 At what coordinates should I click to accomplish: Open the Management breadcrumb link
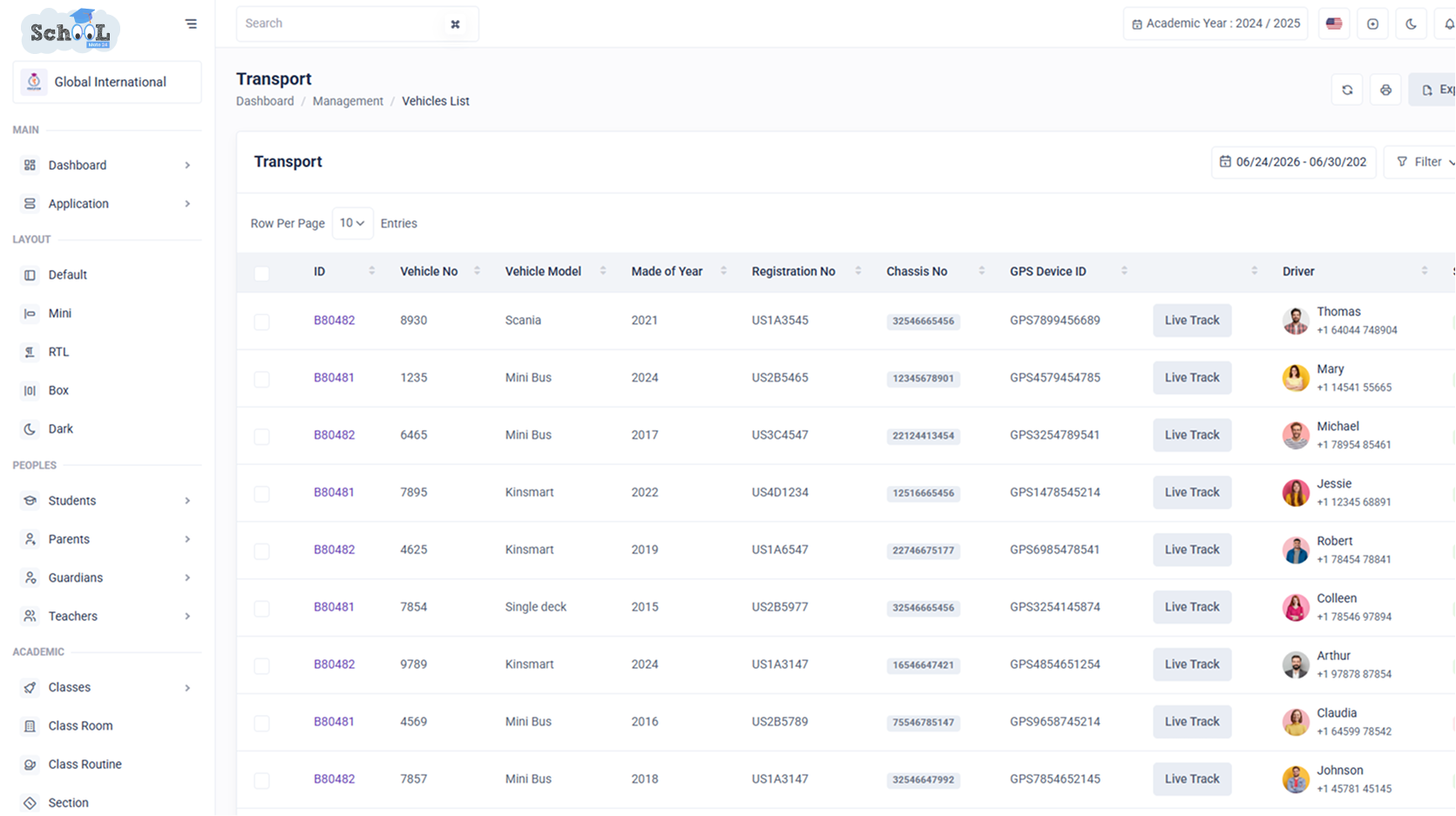348,101
